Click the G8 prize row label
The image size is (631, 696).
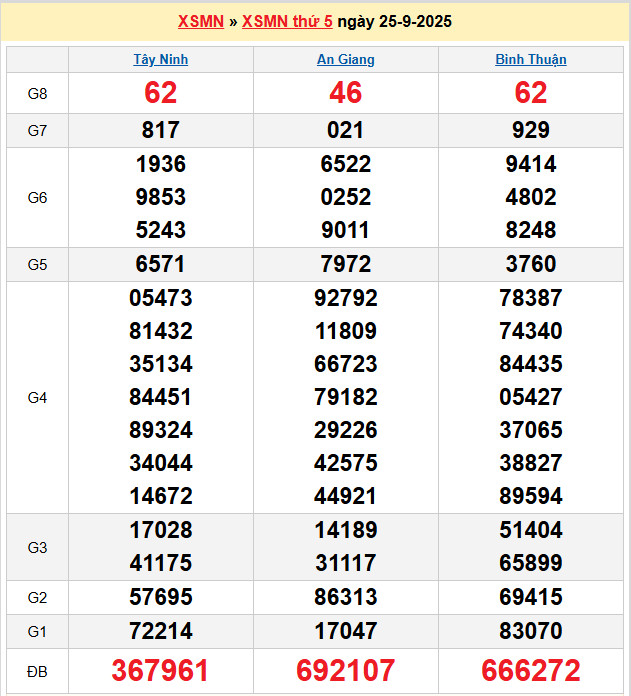[37, 93]
